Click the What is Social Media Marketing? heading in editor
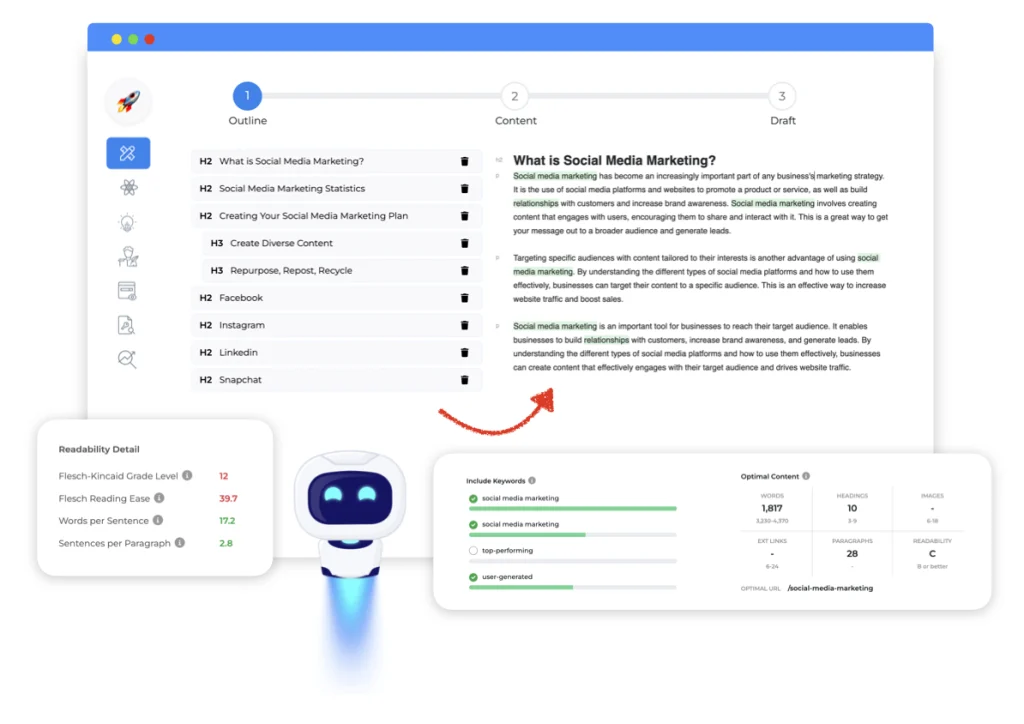Viewport: 1024px width, 724px height. [x=614, y=160]
